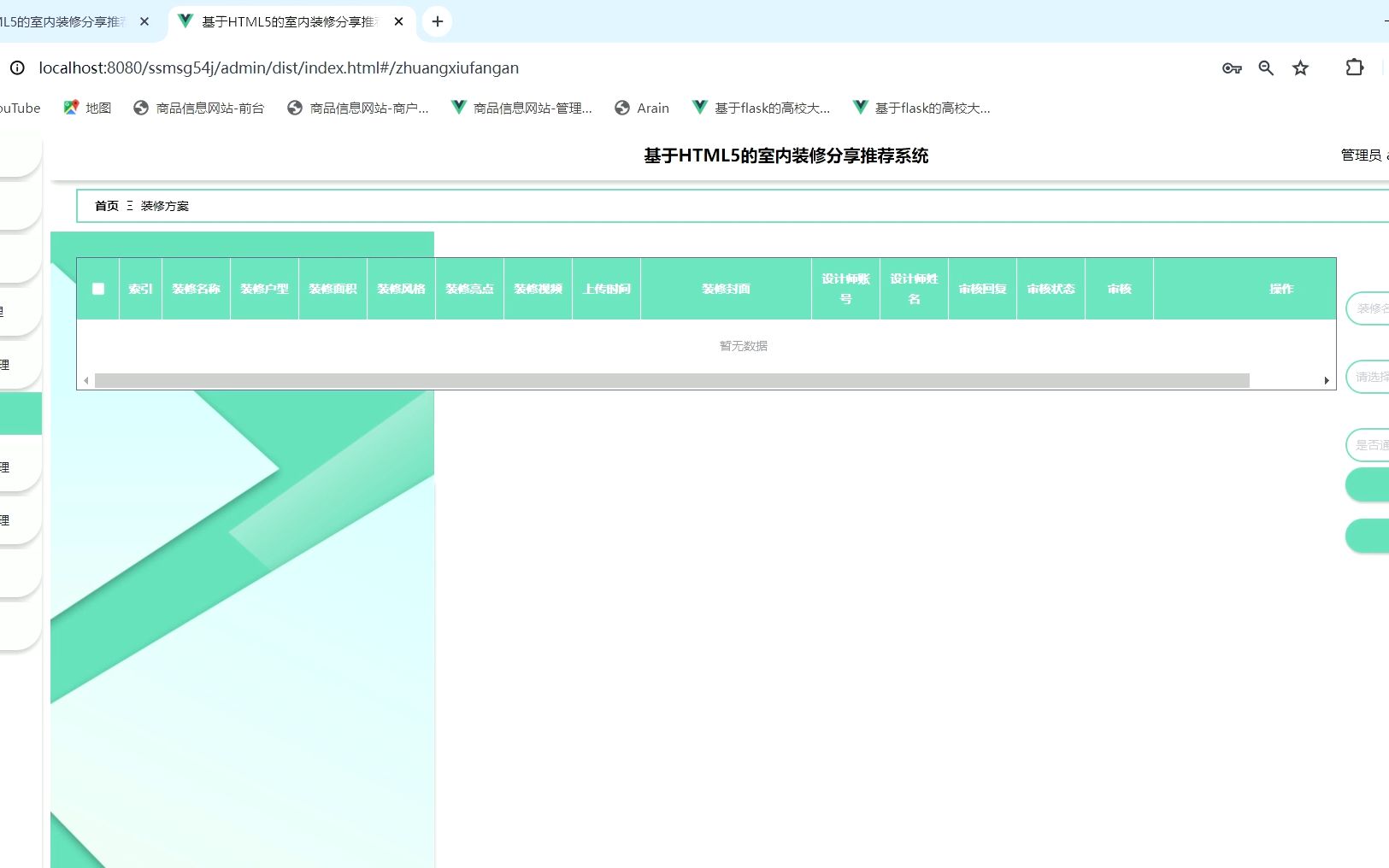Click the Arain globe bookmark icon
1389x868 pixels.
[621, 107]
